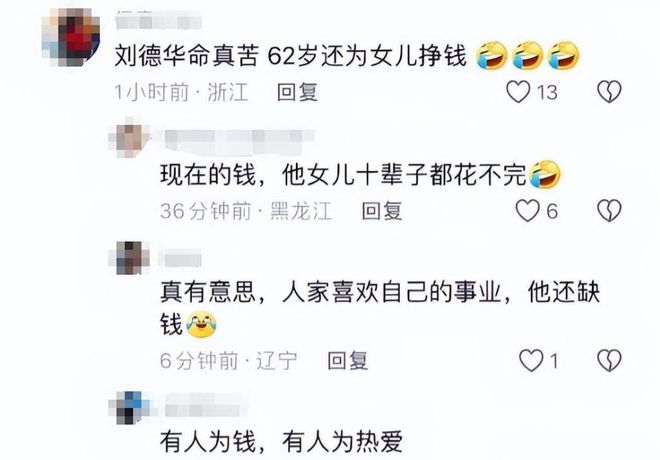Viewport: 660px width, 460px height.
Task: Select comment text 刘德华命真苦 62岁还为女儿挣钱
Action: tap(291, 56)
